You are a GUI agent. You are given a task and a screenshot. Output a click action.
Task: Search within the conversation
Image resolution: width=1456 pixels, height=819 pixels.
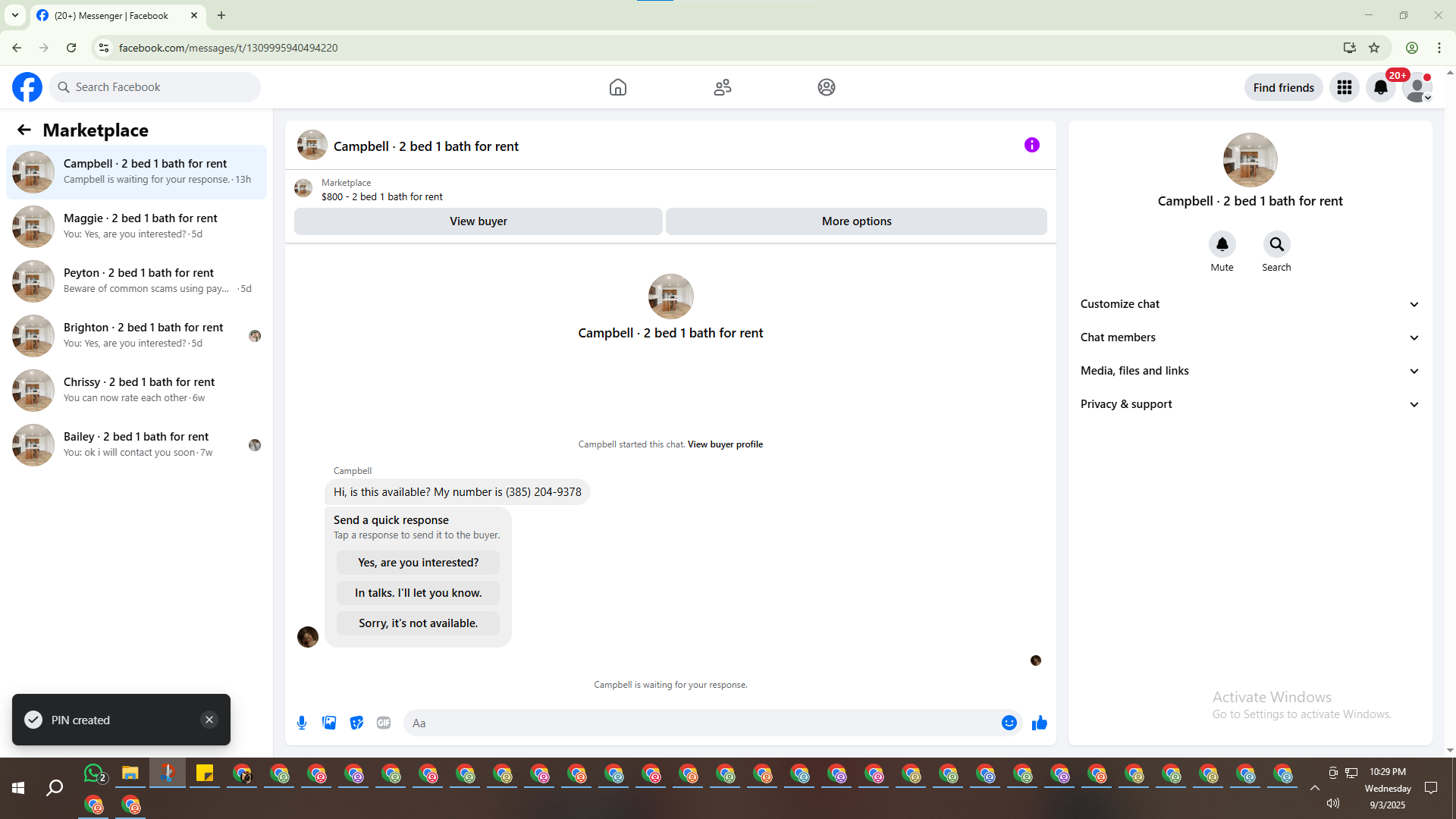tap(1277, 244)
